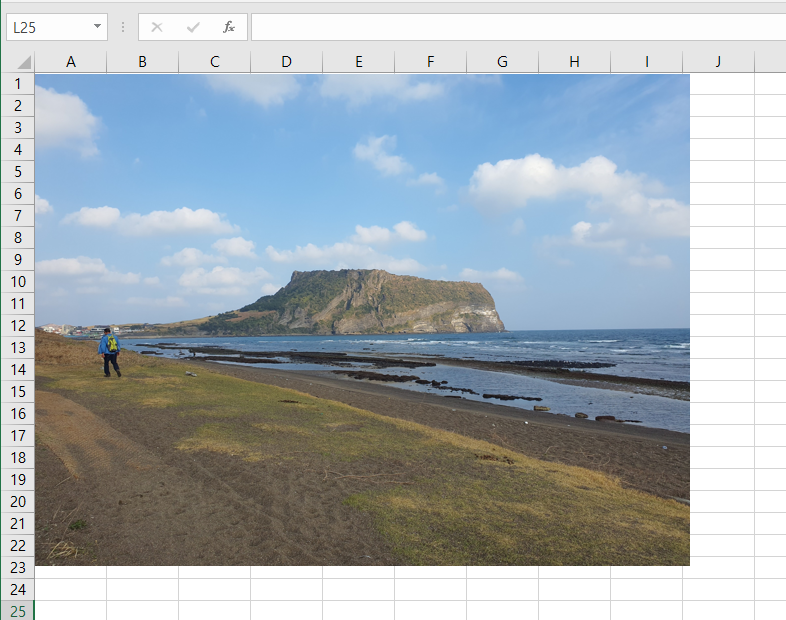Select the inserted coastal landscape picture

pos(362,320)
